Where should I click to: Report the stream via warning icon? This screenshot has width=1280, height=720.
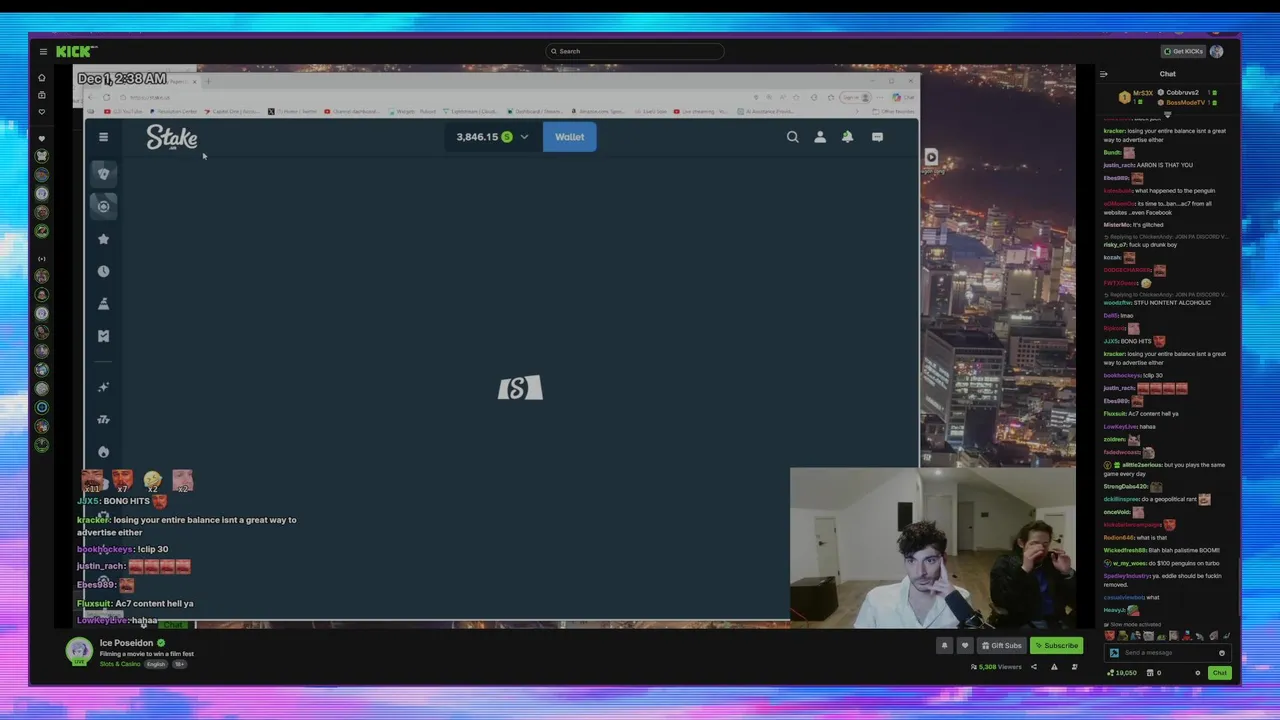1054,667
